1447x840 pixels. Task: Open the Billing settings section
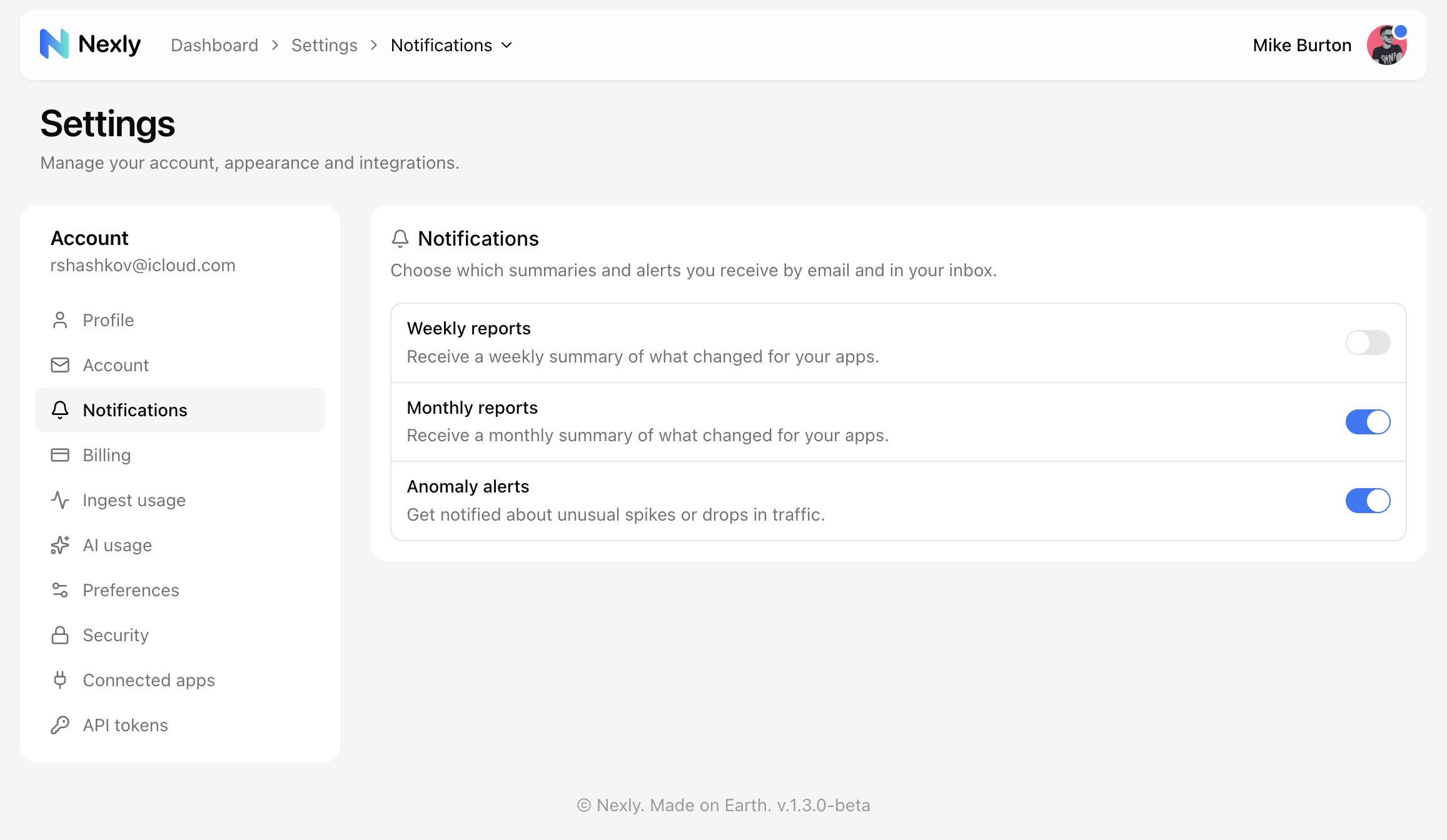180,455
